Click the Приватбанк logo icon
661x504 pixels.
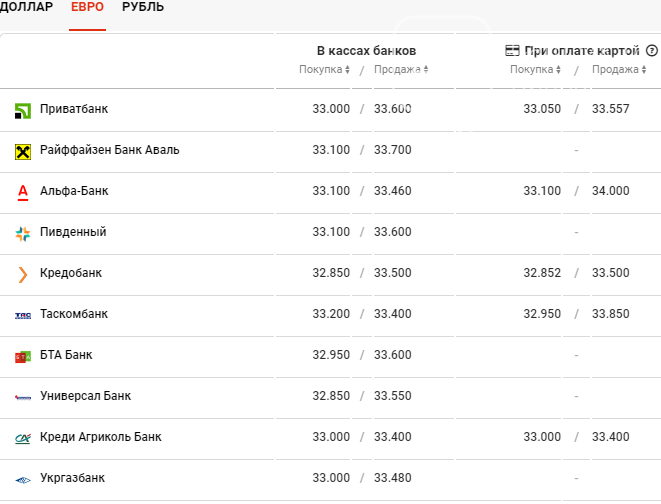coord(23,111)
